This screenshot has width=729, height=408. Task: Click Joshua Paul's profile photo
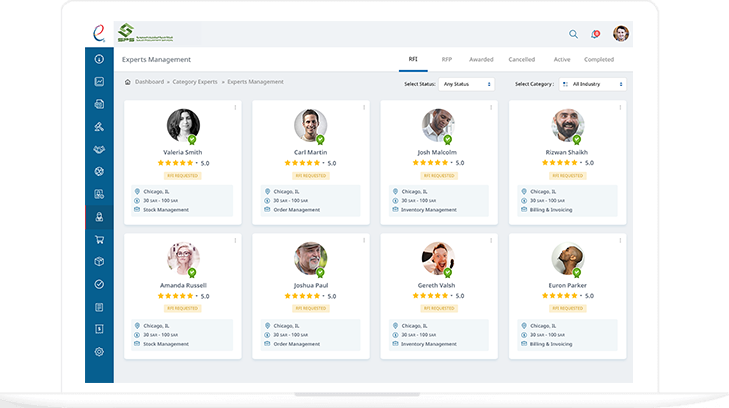pyautogui.click(x=311, y=258)
